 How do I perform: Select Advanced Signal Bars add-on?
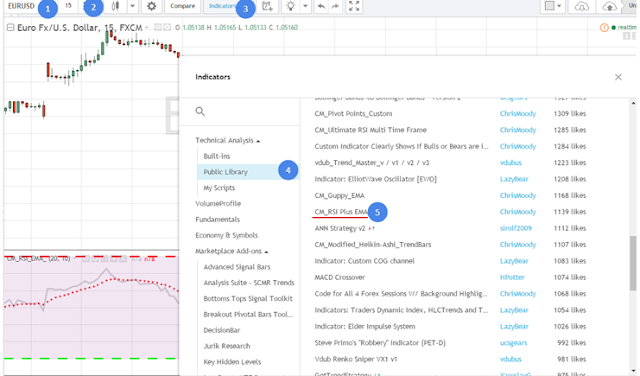pyautogui.click(x=237, y=267)
